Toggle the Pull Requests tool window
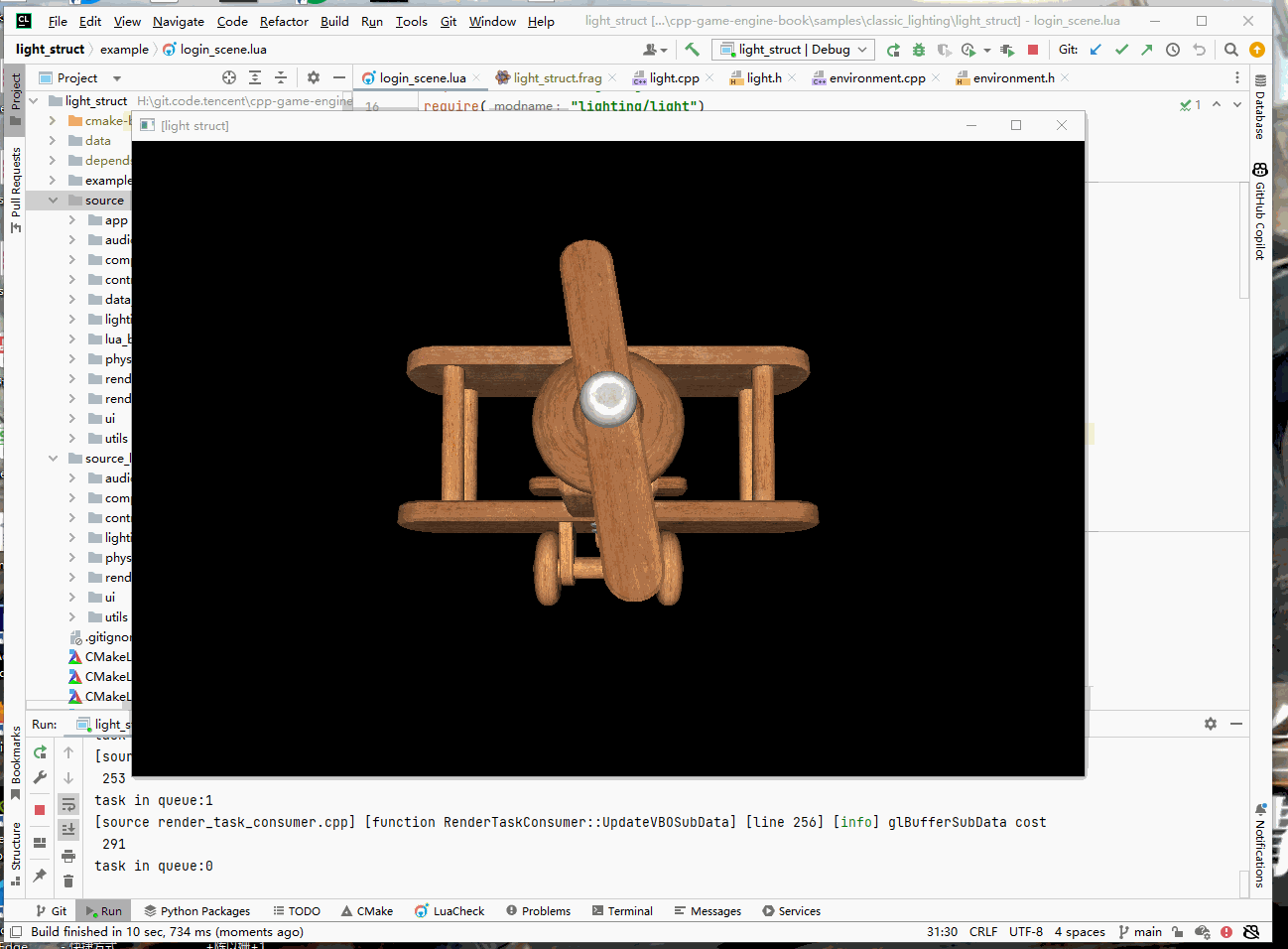Viewport: 1288px width, 949px height. pos(15,191)
